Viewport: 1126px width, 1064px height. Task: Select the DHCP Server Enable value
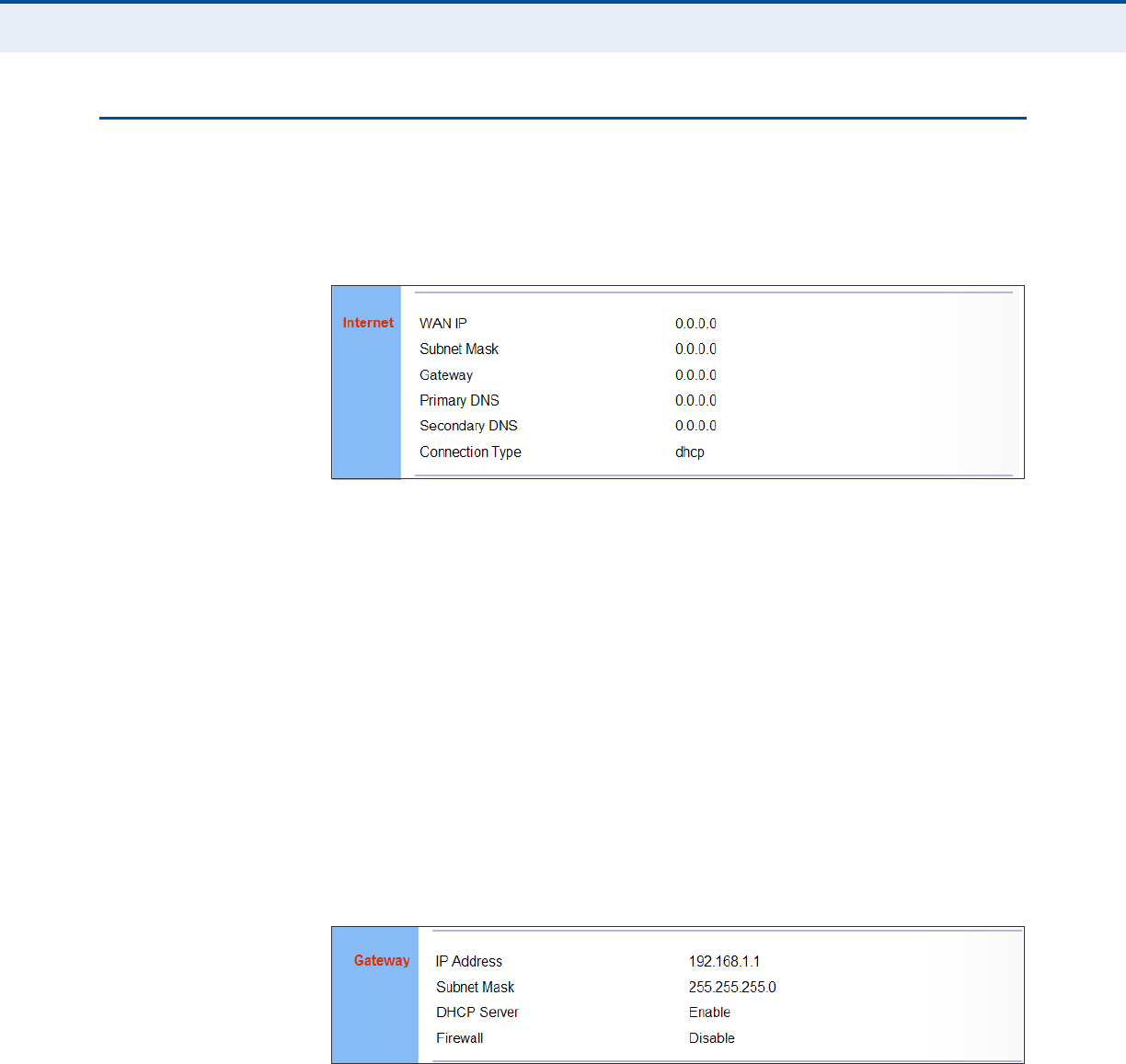(709, 1013)
